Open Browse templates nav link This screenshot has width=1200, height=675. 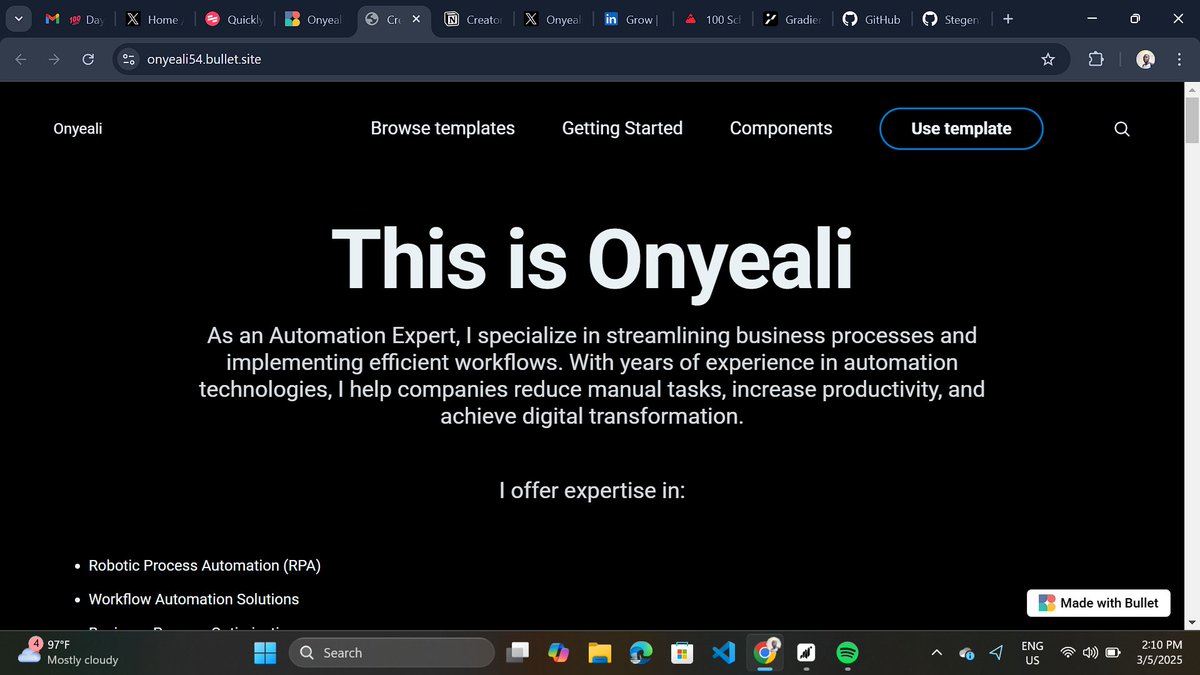pyautogui.click(x=443, y=128)
